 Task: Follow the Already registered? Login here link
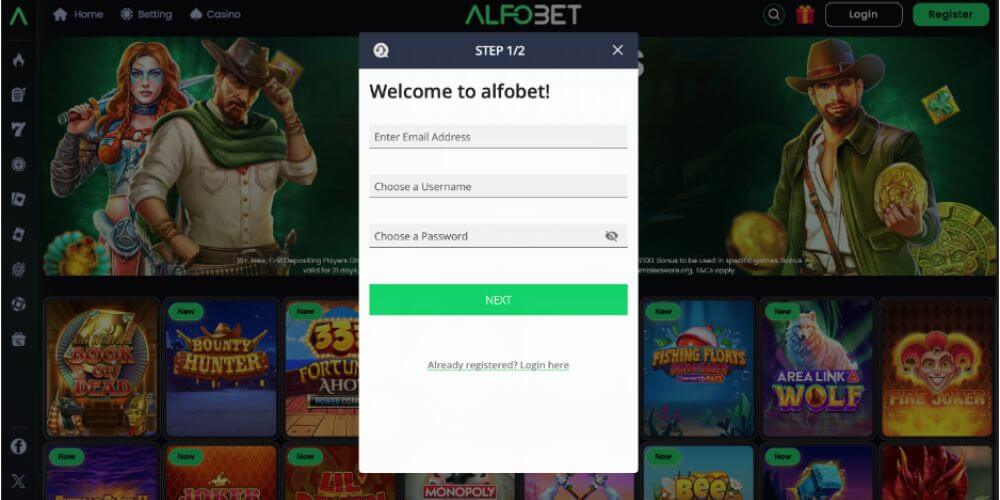(x=498, y=365)
